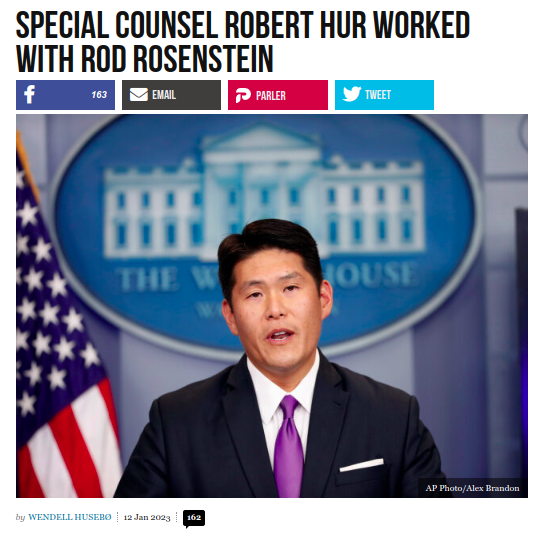Click the Parler logo icon
This screenshot has width=540, height=537.
(x=243, y=95)
